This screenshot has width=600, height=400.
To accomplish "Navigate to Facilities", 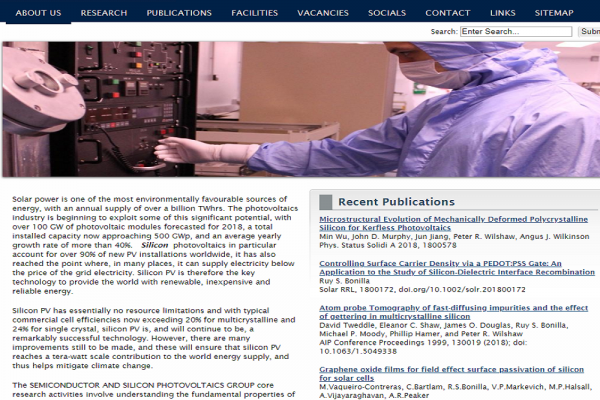I will point(254,13).
